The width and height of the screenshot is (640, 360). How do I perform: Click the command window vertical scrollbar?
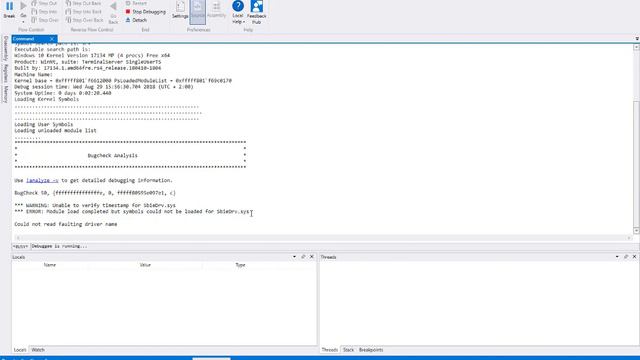636,139
